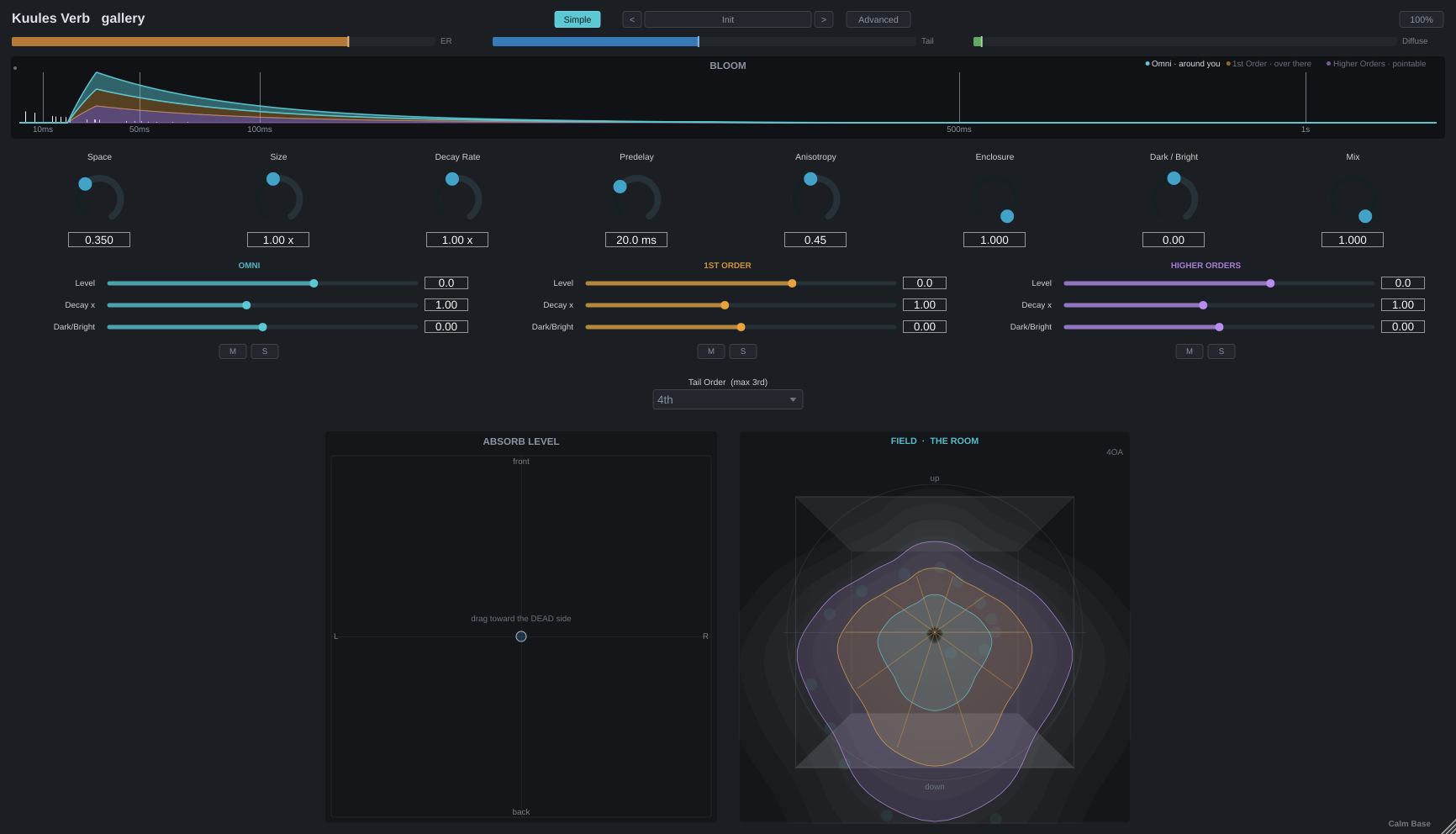Click the Absorb Level pad center handle

[521, 636]
